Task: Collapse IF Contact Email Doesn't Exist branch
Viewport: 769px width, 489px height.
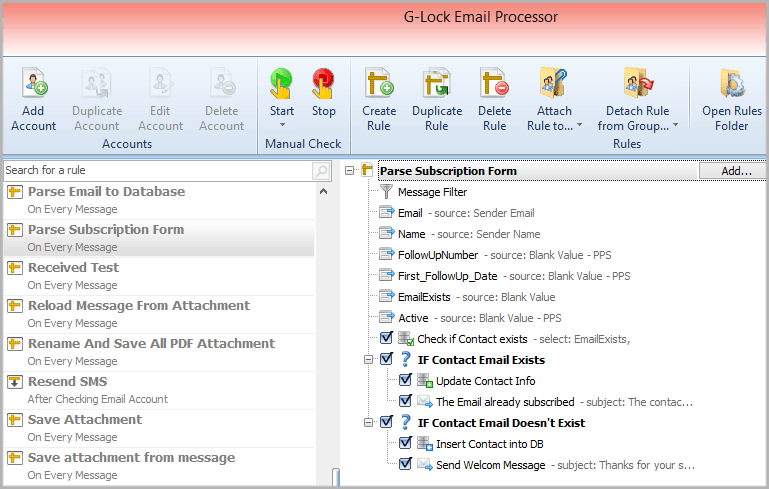Action: (368, 422)
